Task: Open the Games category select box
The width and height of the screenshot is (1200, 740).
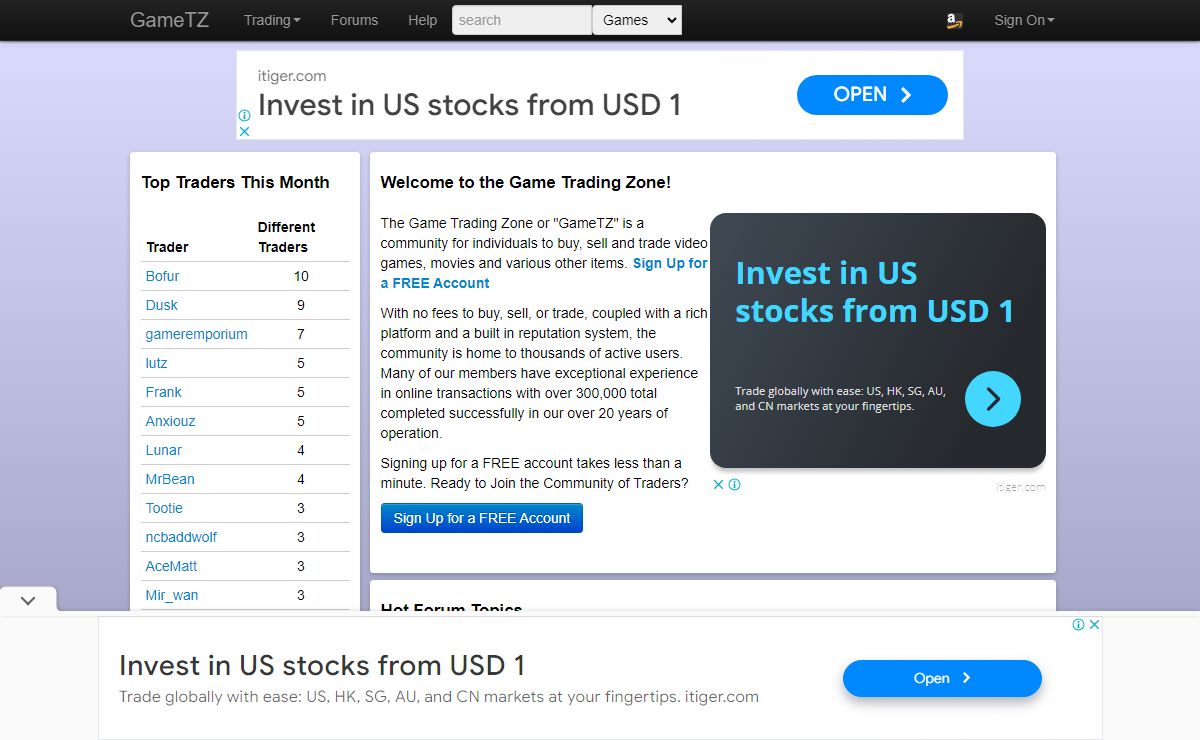Action: [x=637, y=20]
